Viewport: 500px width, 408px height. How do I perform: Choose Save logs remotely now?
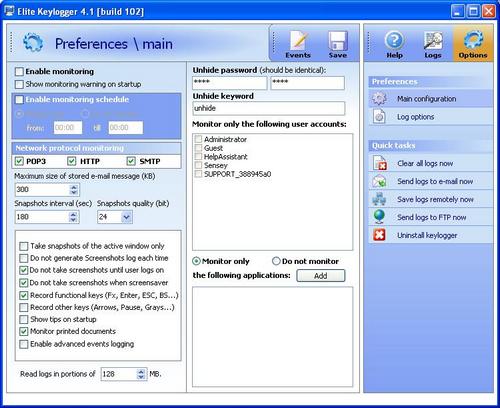pos(430,199)
